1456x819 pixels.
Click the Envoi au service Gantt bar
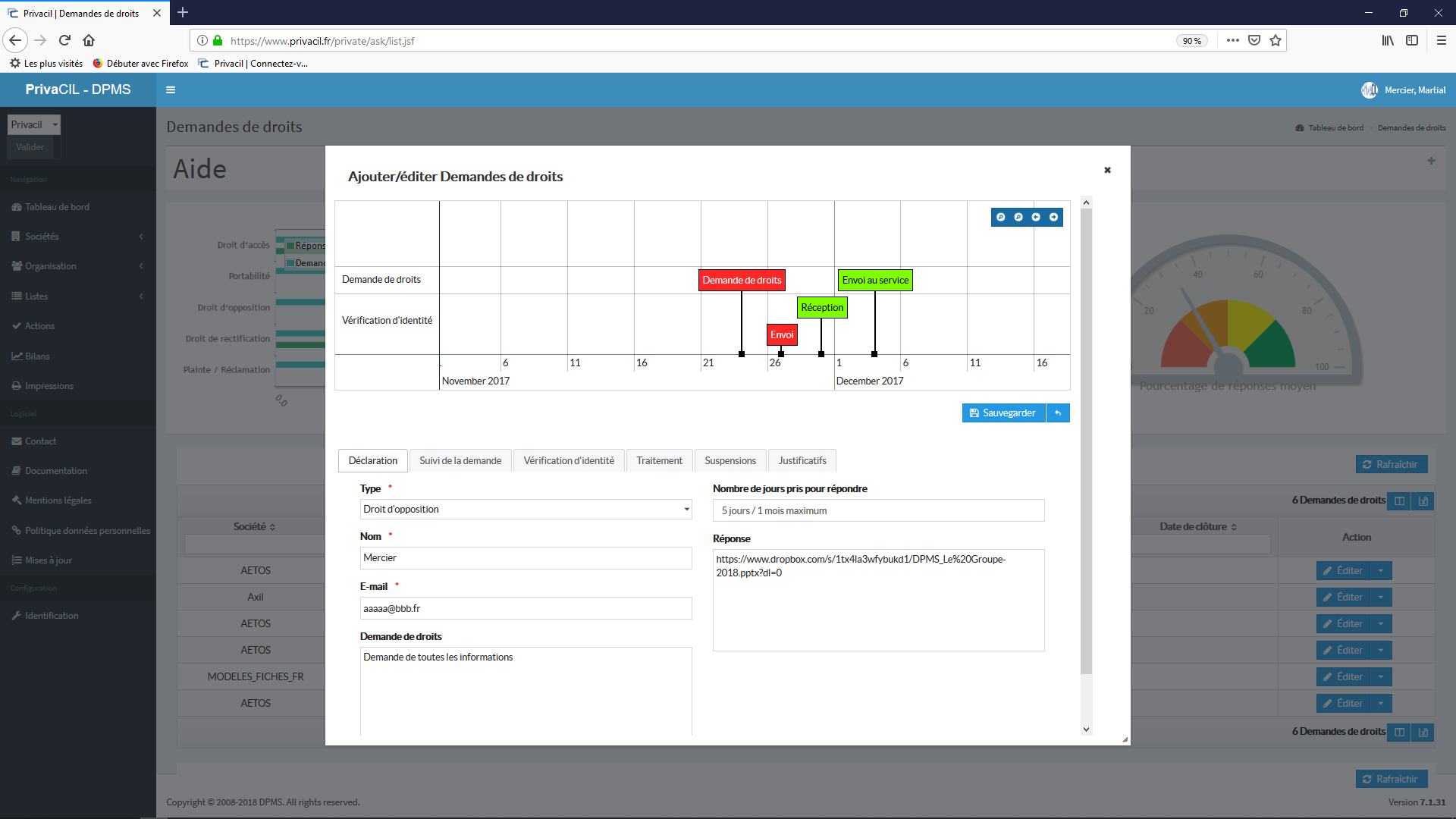(873, 280)
